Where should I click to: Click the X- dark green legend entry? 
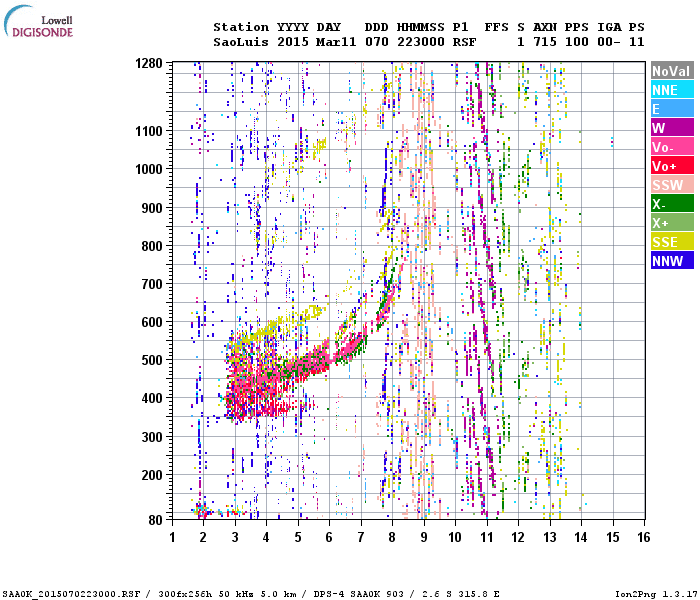672,204
